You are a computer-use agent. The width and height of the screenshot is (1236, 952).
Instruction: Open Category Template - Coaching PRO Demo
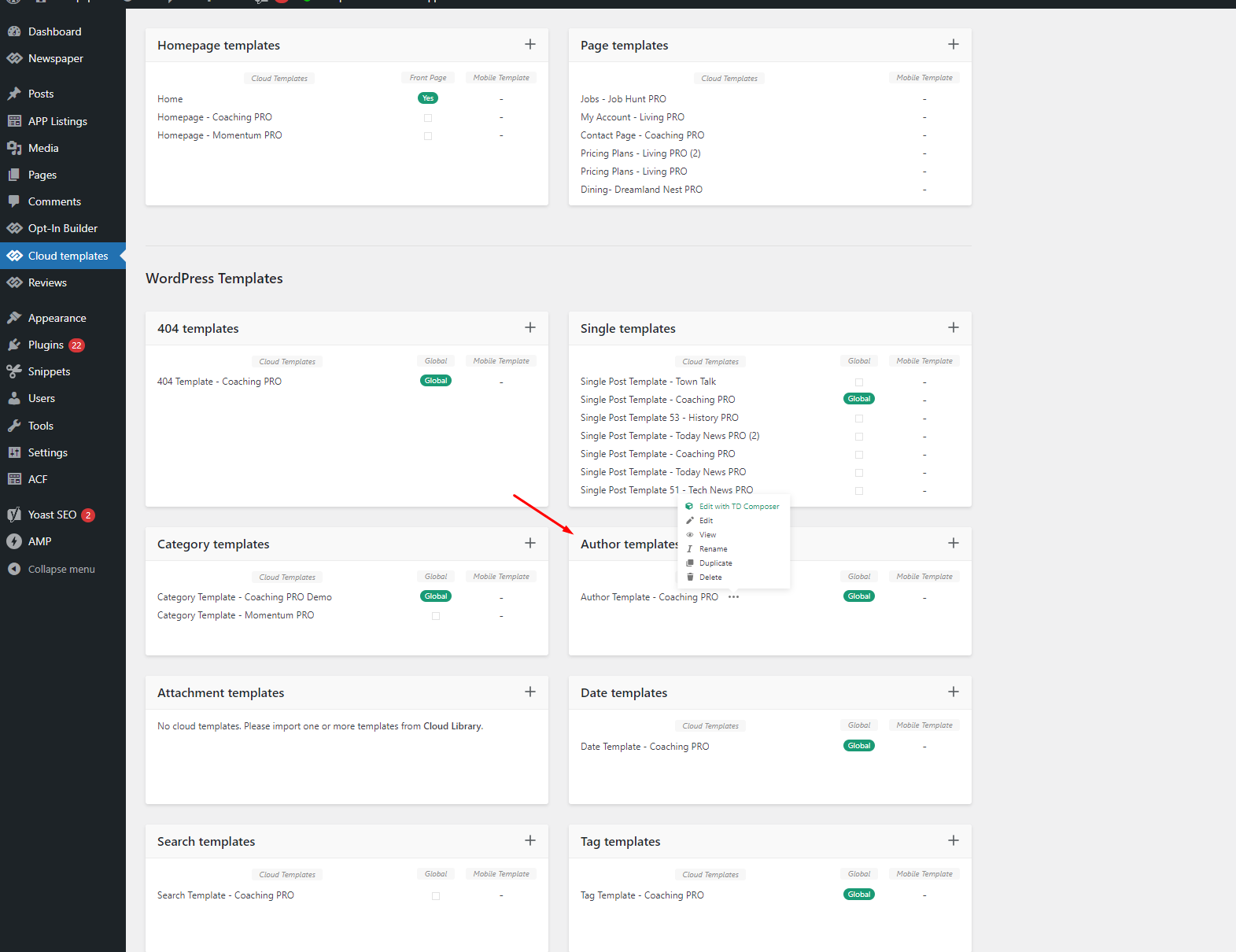pyautogui.click(x=245, y=597)
